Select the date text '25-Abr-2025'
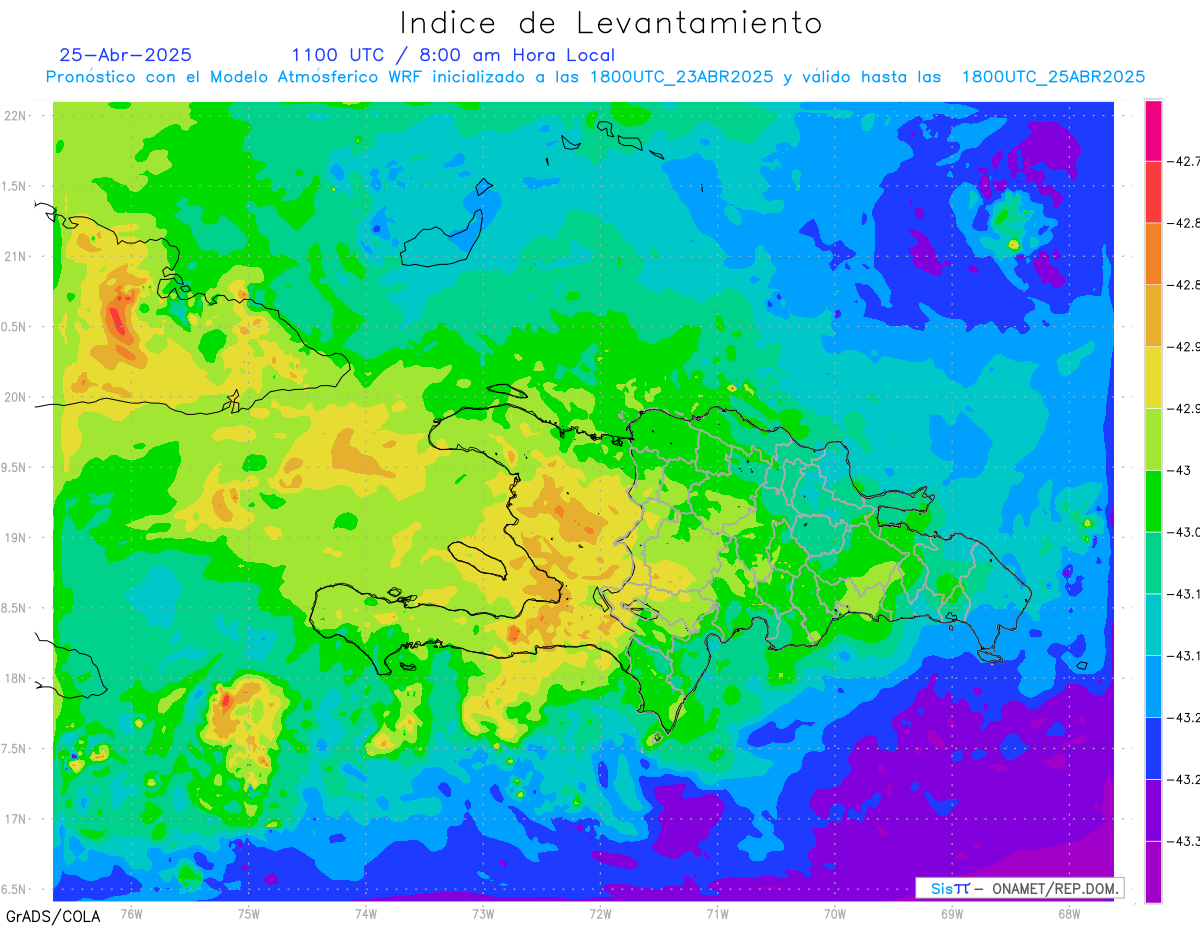This screenshot has height=927, width=1200. coord(126,55)
